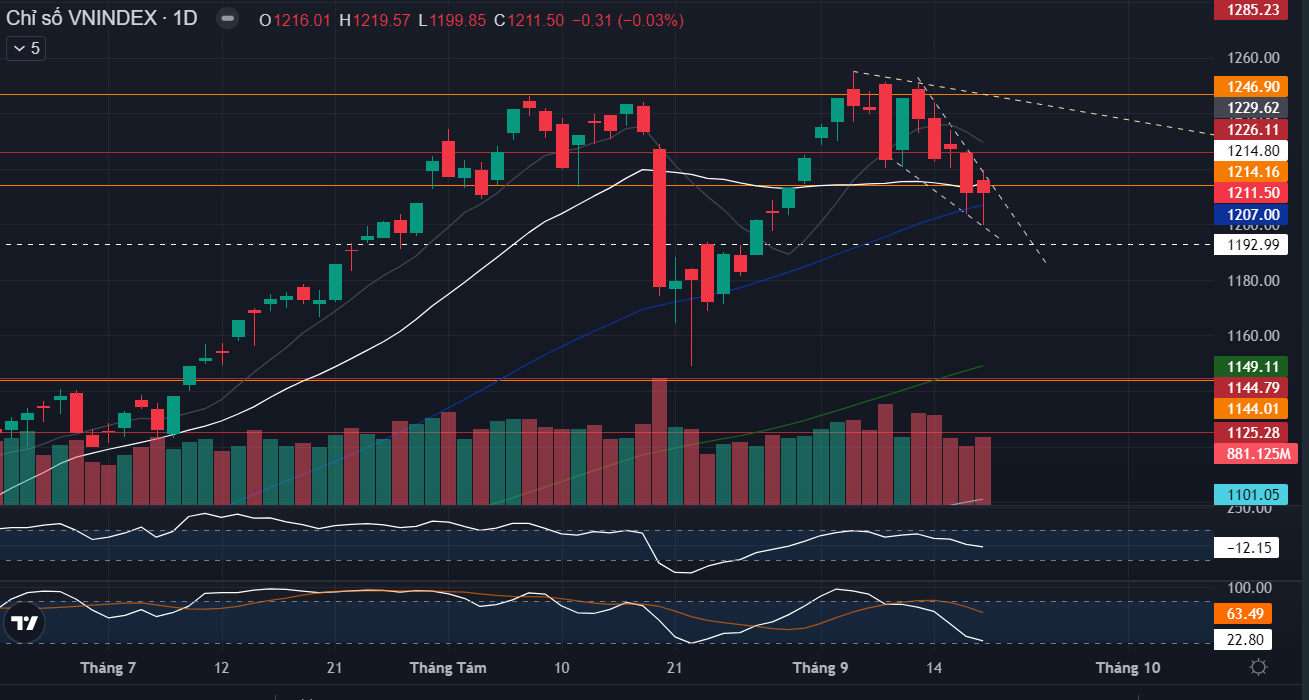Select the high value H1219.57

(x=375, y=20)
